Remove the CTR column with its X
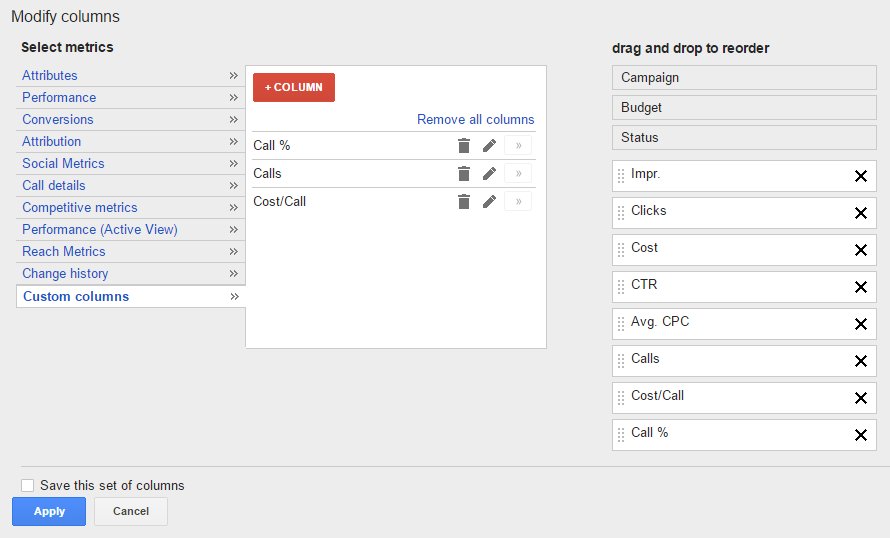Screen dimensions: 890x538 click(x=860, y=287)
